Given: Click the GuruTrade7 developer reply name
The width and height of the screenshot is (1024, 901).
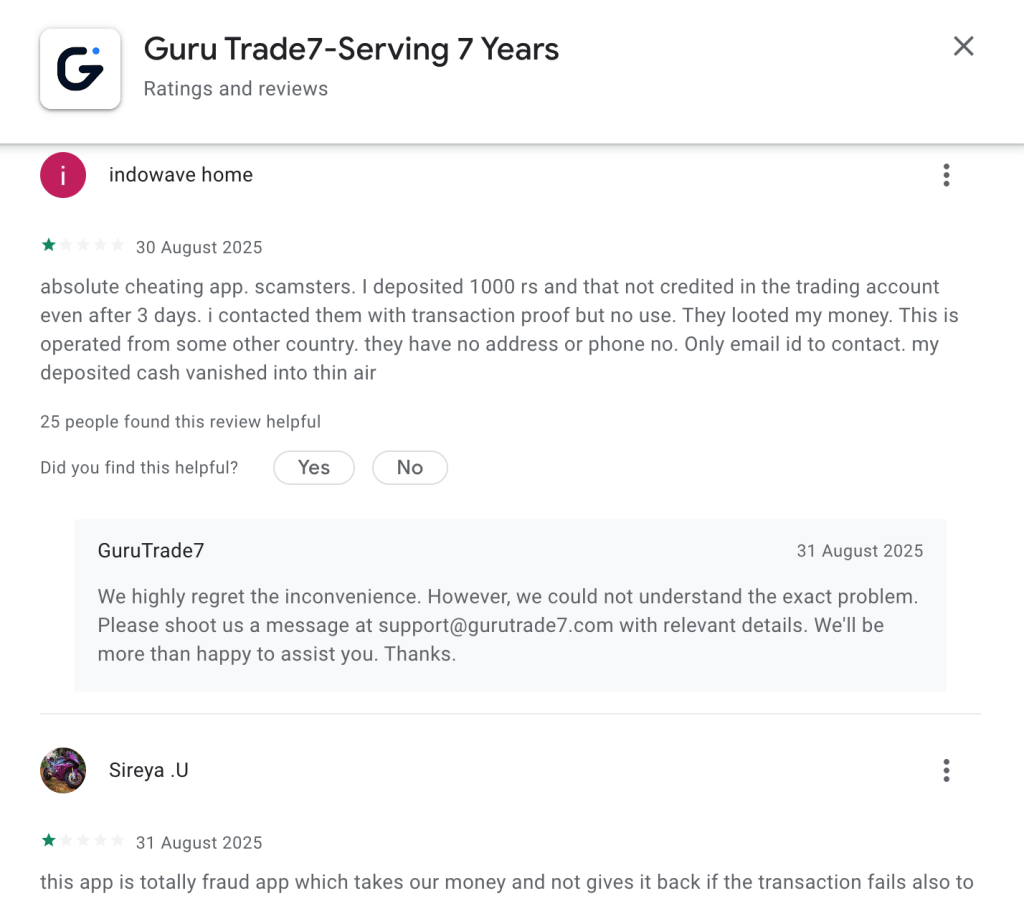Looking at the screenshot, I should coord(151,551).
